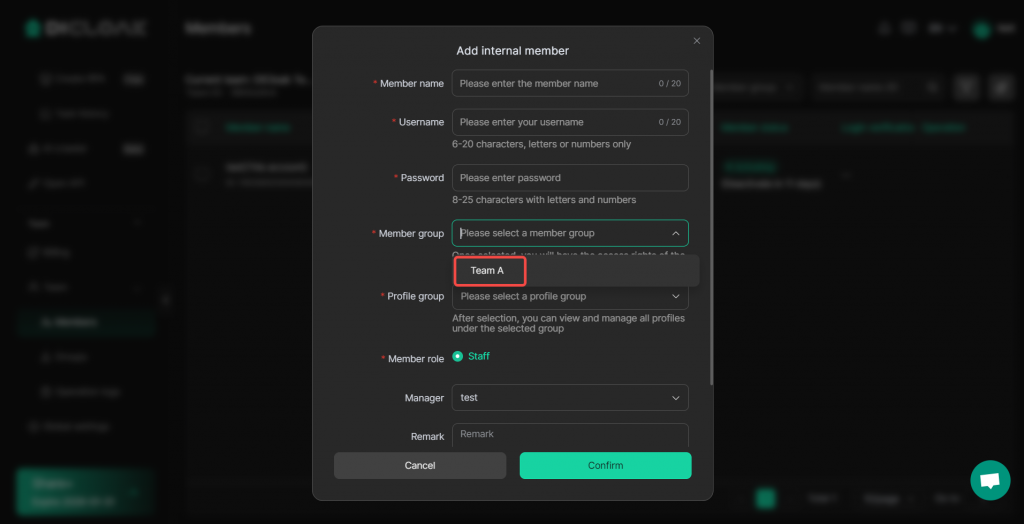
Task: Click the dialog's vertical scrollbar
Action: (711, 220)
